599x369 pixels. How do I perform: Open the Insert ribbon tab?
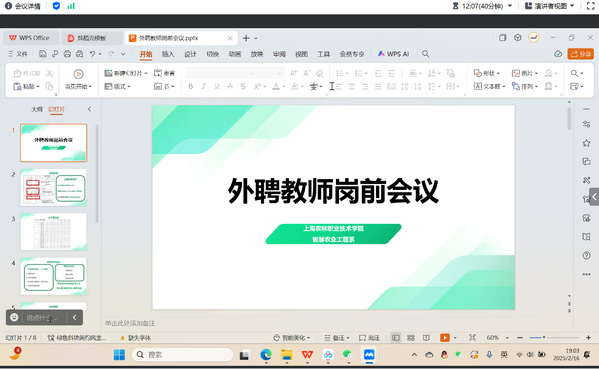168,54
